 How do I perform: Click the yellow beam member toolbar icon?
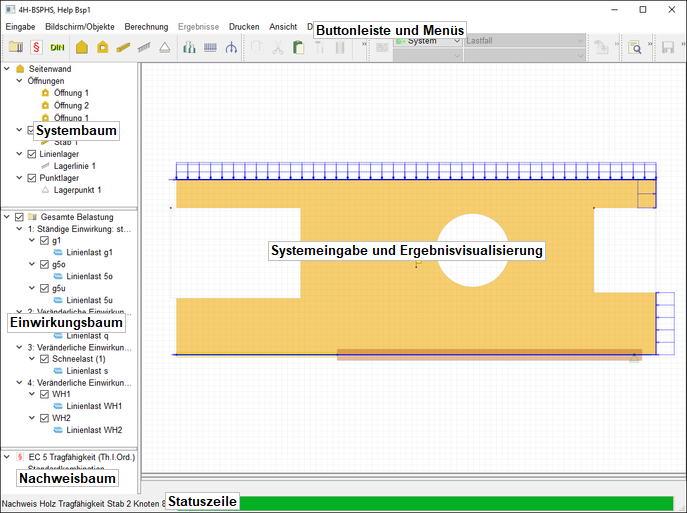coord(124,47)
